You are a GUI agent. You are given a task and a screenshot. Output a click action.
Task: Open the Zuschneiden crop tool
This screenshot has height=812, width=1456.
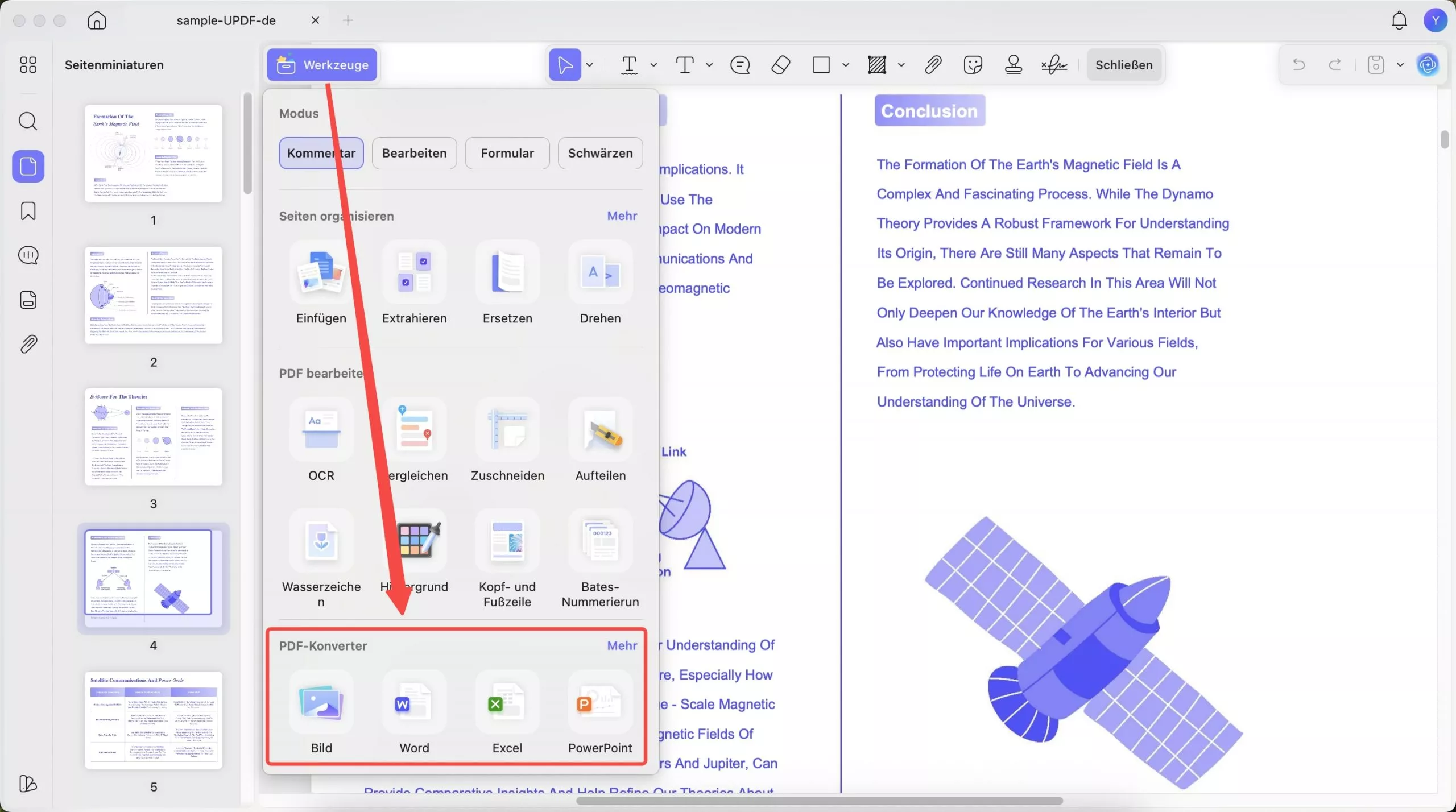pos(507,430)
